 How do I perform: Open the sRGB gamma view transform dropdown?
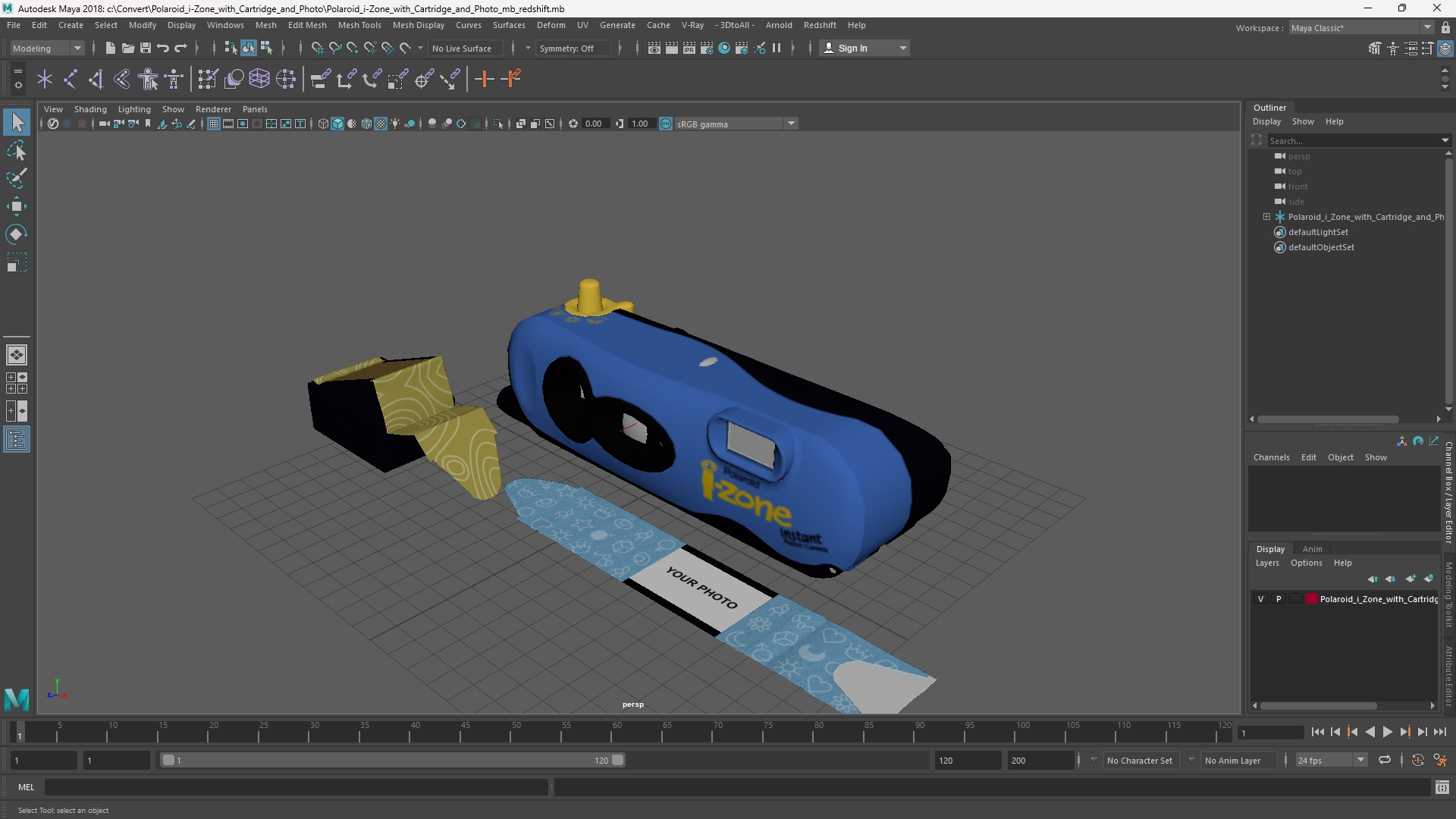[736, 124]
